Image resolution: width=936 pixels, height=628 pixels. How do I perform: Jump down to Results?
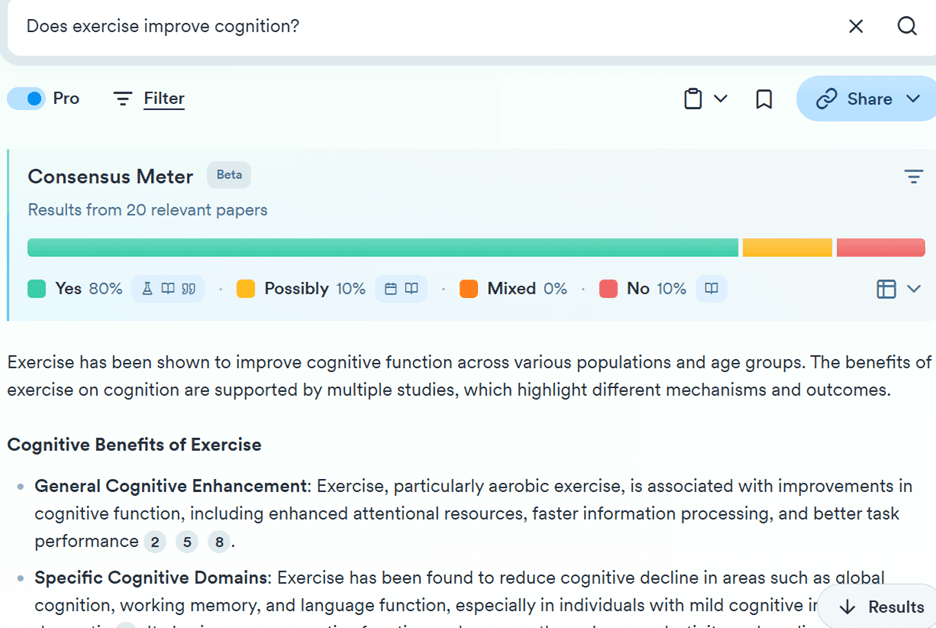pyautogui.click(x=882, y=607)
